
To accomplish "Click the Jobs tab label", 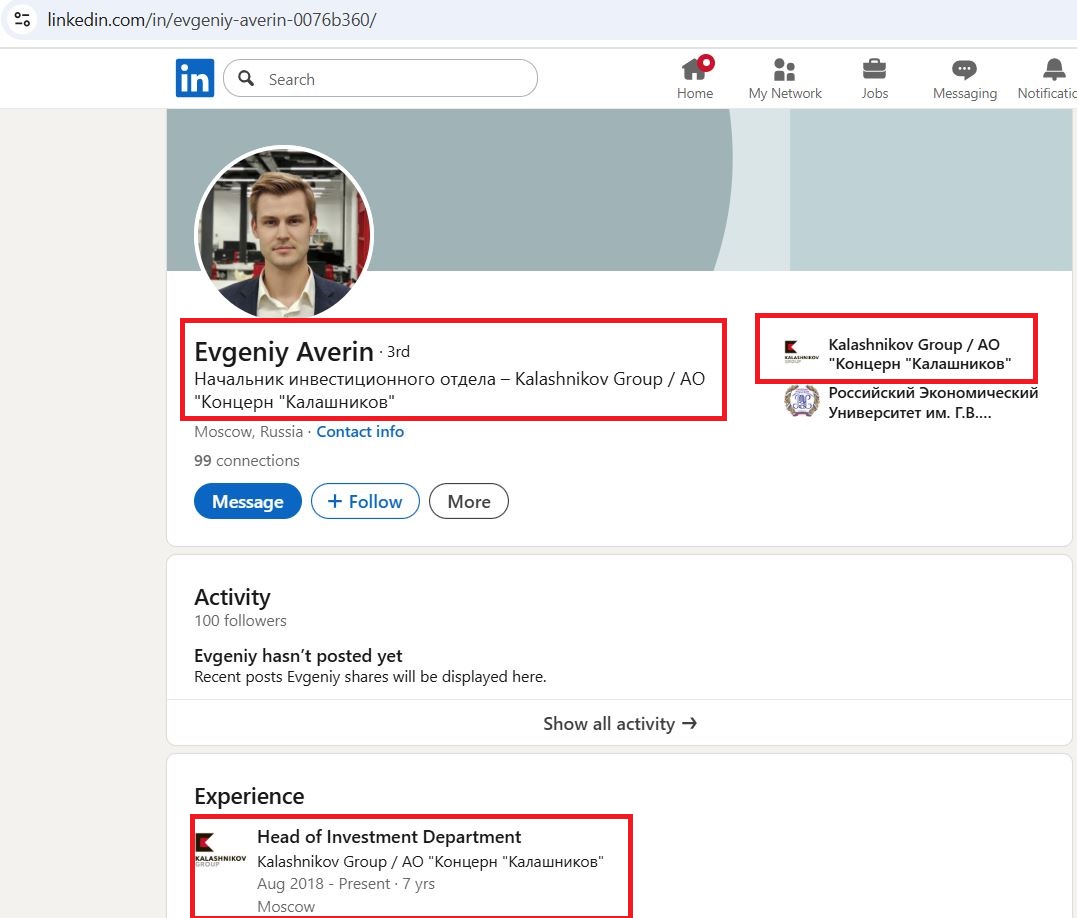I will [874, 93].
